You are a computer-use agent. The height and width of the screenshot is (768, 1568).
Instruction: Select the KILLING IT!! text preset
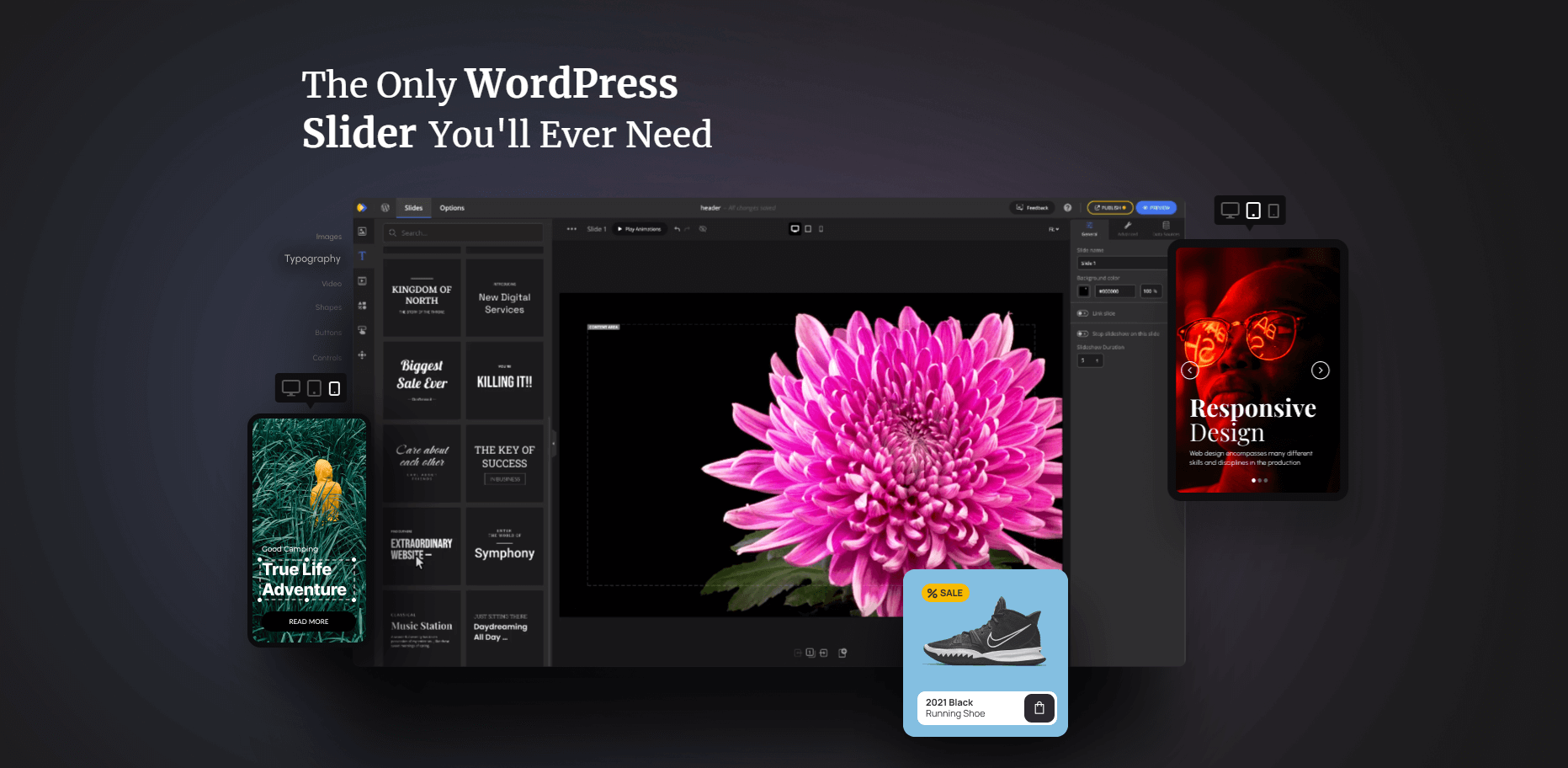tap(504, 381)
